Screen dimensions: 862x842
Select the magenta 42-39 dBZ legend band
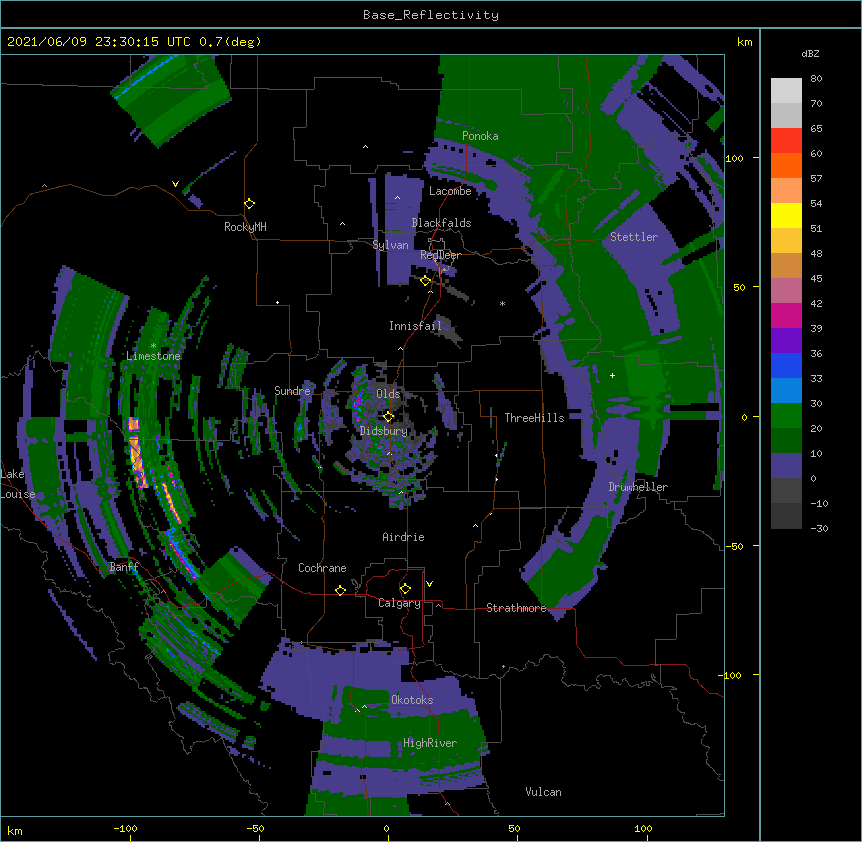coord(786,316)
